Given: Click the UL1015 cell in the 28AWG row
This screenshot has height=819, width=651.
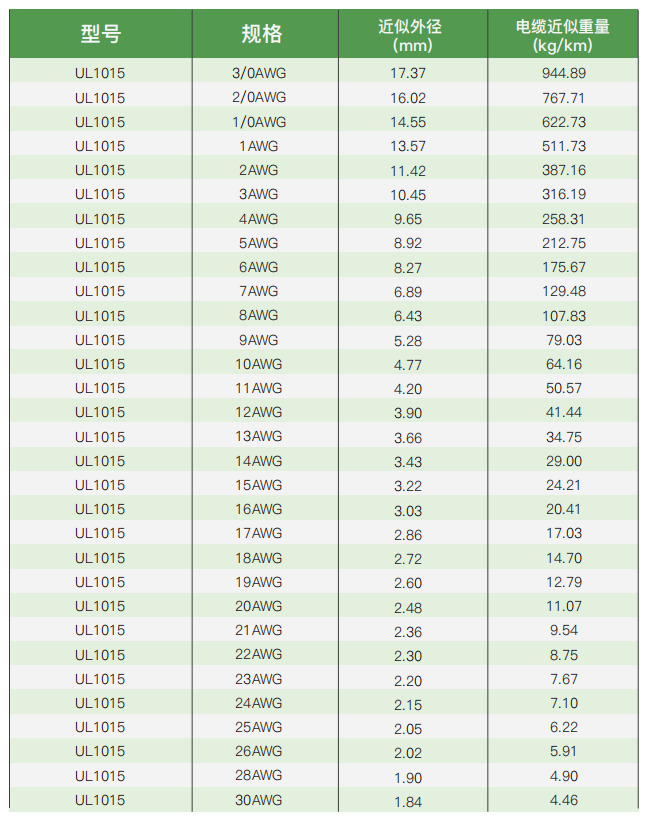Looking at the screenshot, I should [100, 776].
